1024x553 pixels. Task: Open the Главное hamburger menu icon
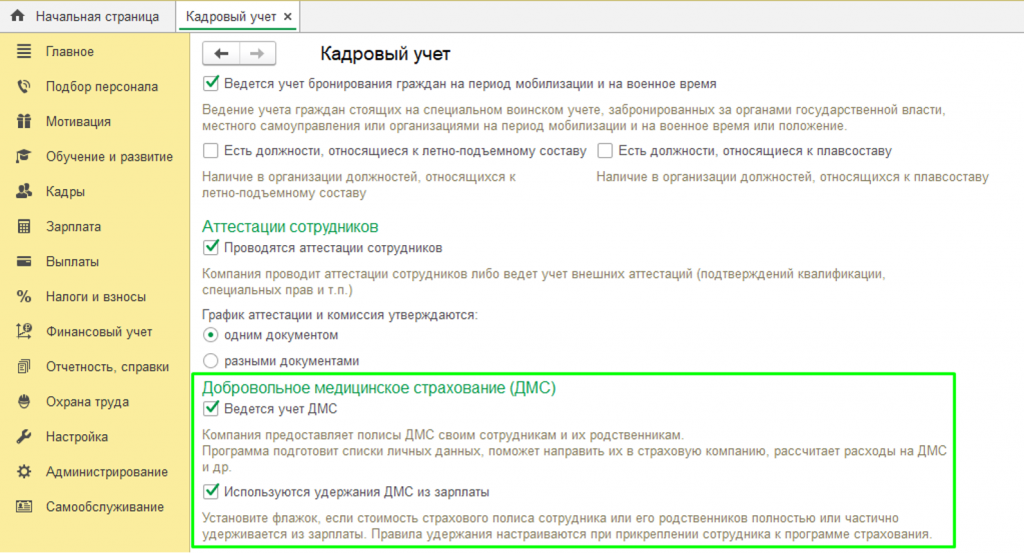click(x=24, y=51)
